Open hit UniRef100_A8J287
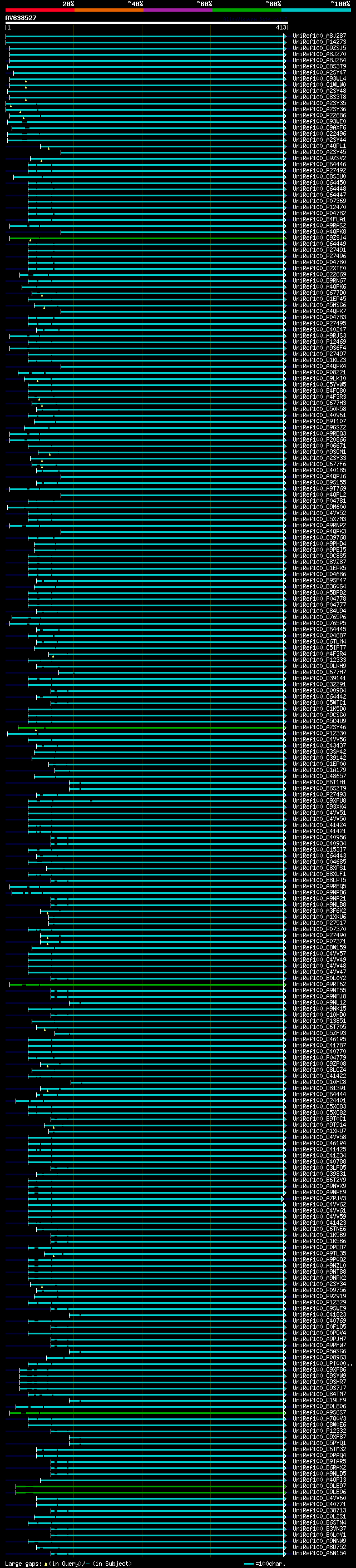 tap(319, 36)
